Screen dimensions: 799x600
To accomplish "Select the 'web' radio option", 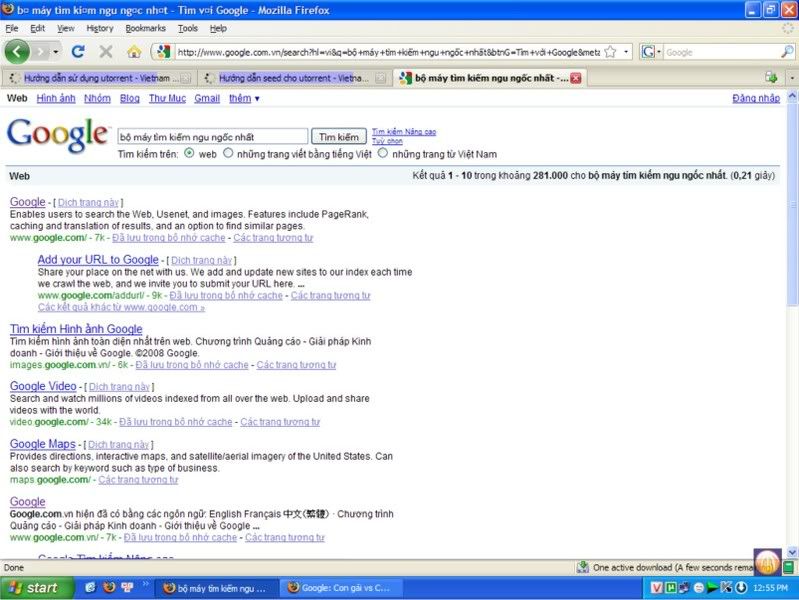I will coord(189,154).
